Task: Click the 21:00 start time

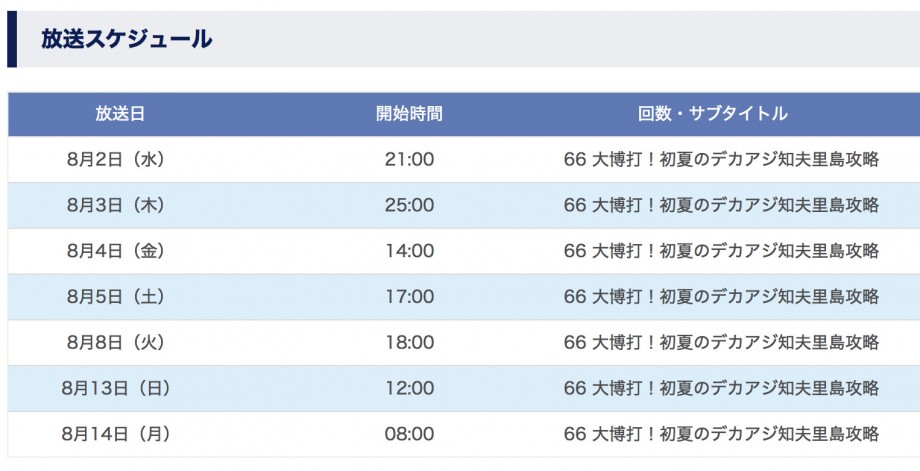Action: [x=410, y=159]
